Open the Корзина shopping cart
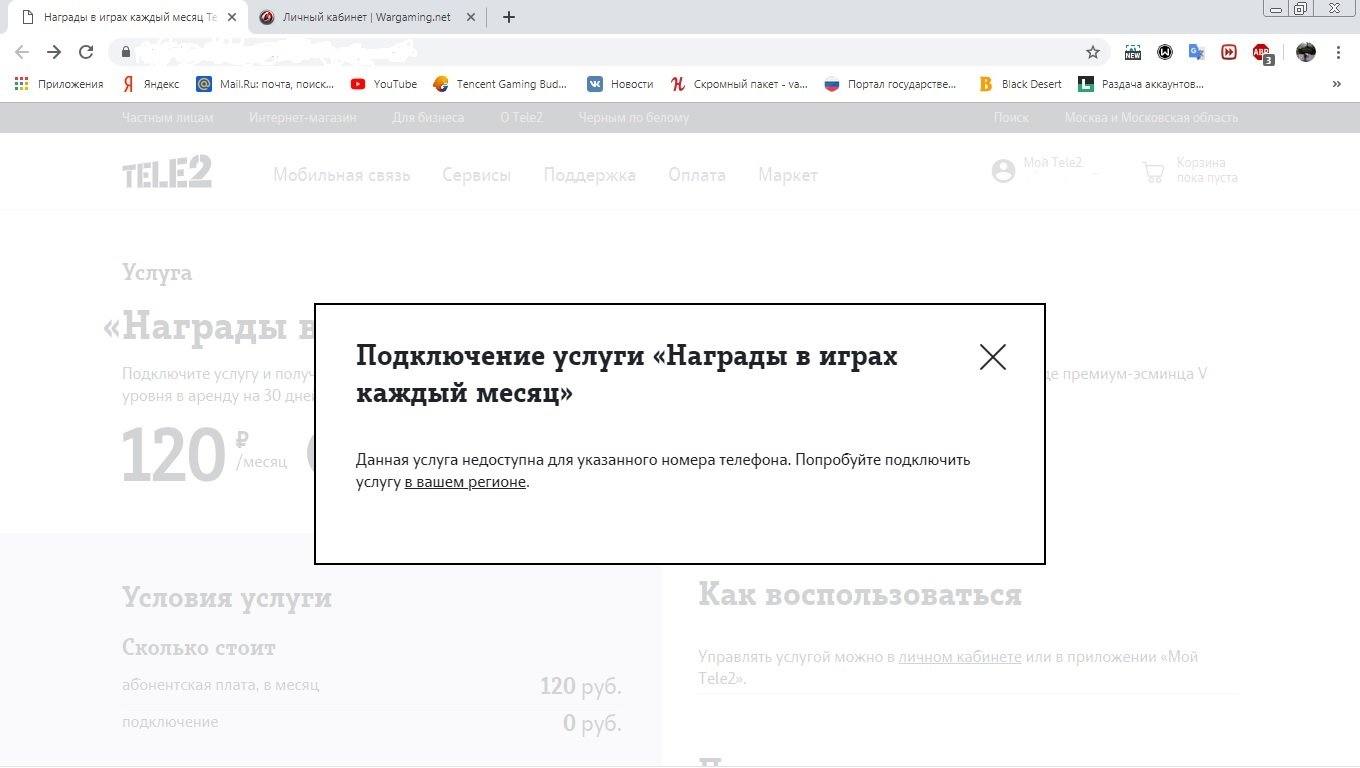The height and width of the screenshot is (768, 1360). click(1190, 170)
